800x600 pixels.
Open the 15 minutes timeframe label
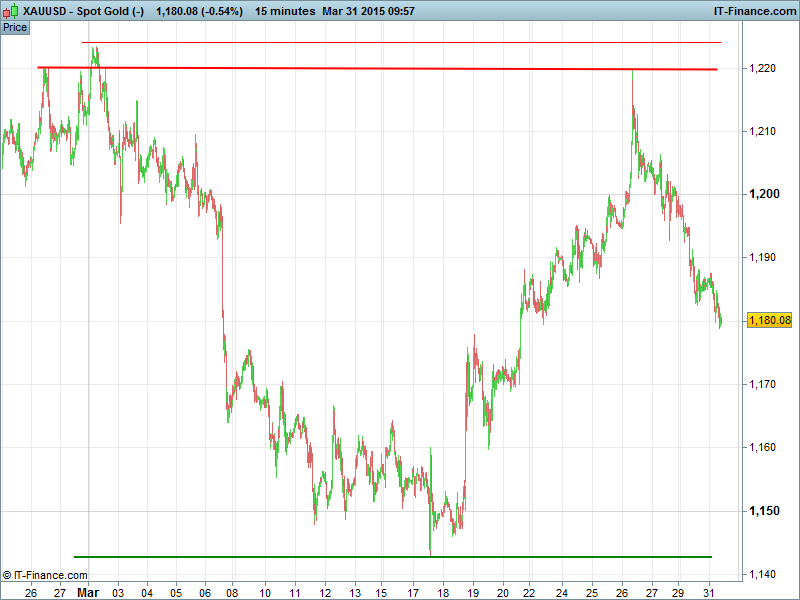tap(285, 11)
